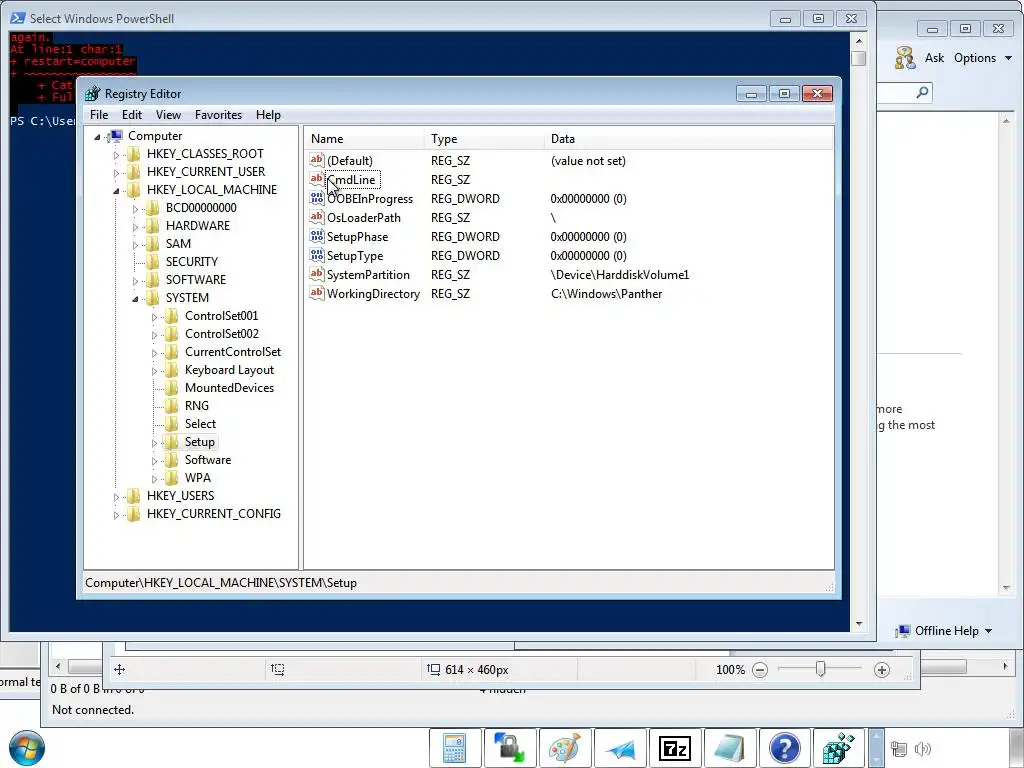This screenshot has height=768, width=1024.
Task: Click the zoom slider thumb
Action: tap(821, 669)
